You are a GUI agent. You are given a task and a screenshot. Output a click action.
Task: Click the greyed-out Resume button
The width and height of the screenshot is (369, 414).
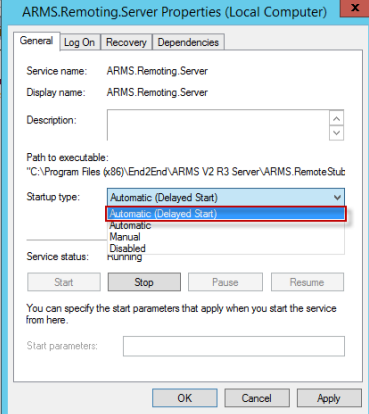307,282
